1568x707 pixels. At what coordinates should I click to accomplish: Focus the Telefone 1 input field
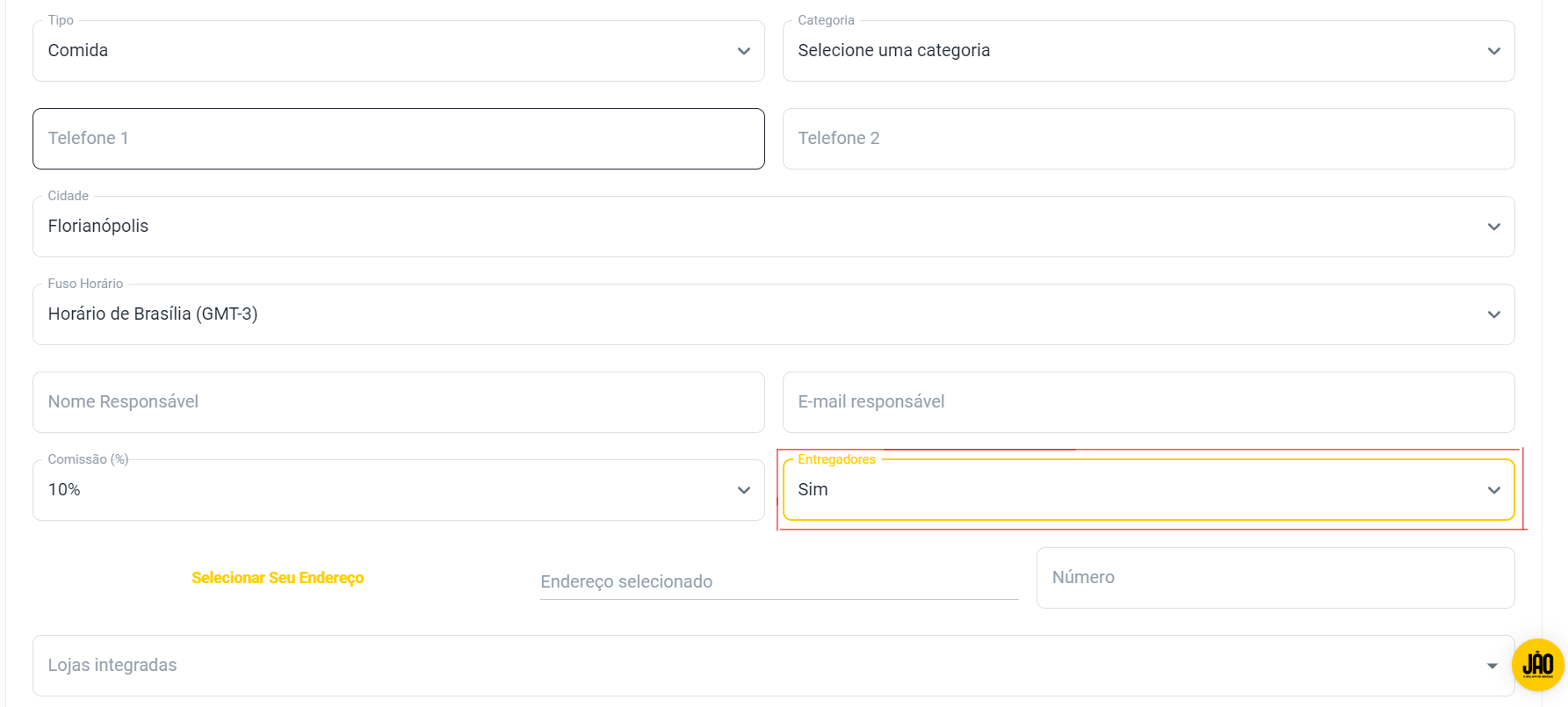[x=398, y=139]
